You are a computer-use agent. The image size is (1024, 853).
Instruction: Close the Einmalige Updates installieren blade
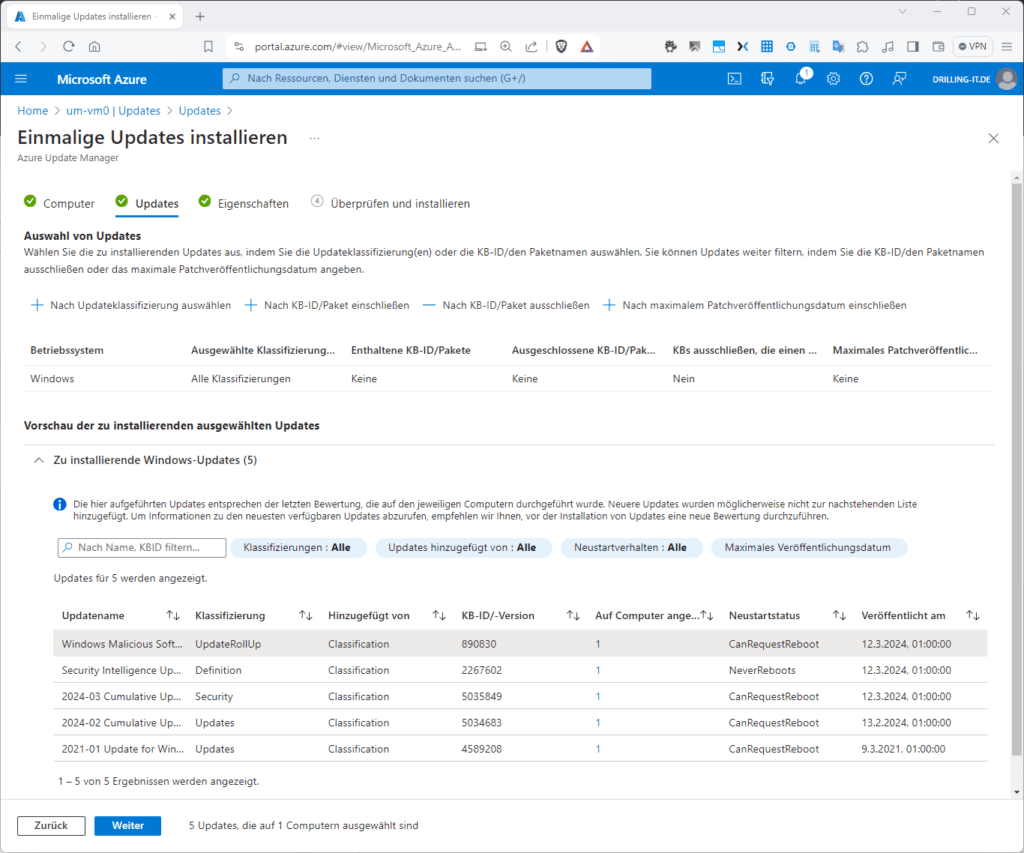(993, 138)
